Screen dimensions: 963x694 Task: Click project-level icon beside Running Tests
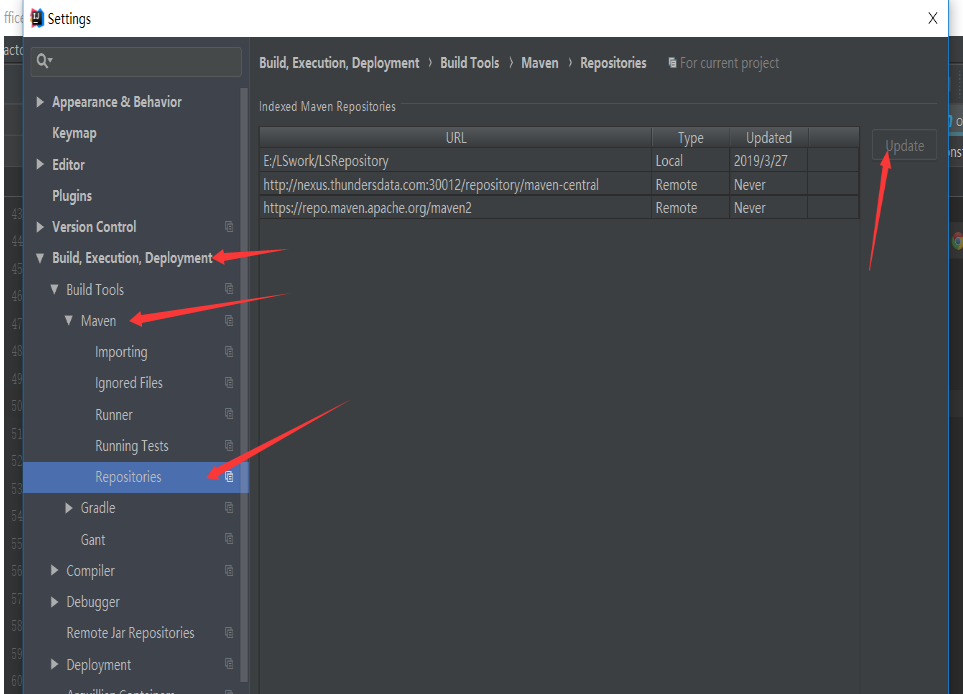tap(229, 445)
